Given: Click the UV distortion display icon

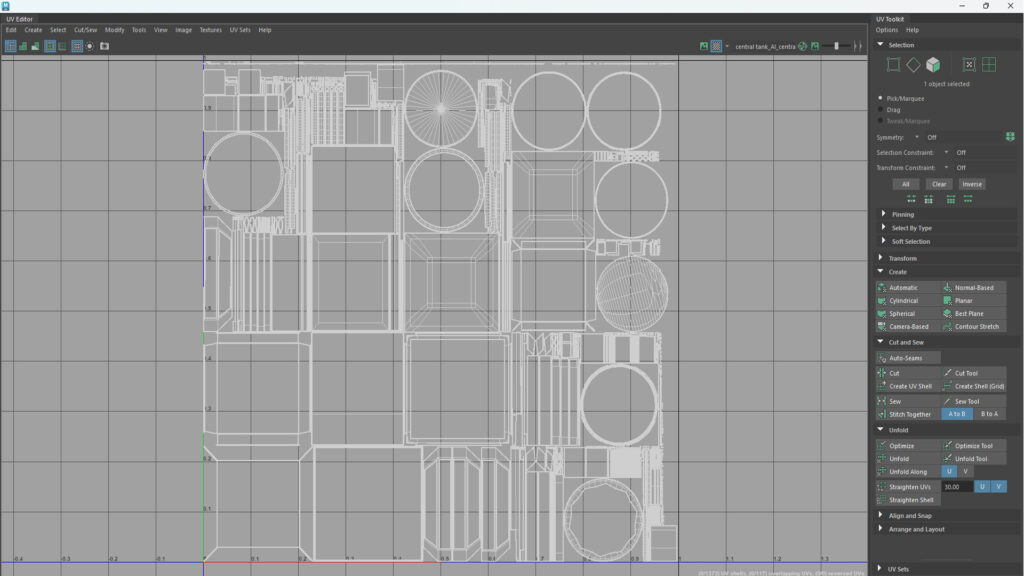Looking at the screenshot, I should (35, 46).
